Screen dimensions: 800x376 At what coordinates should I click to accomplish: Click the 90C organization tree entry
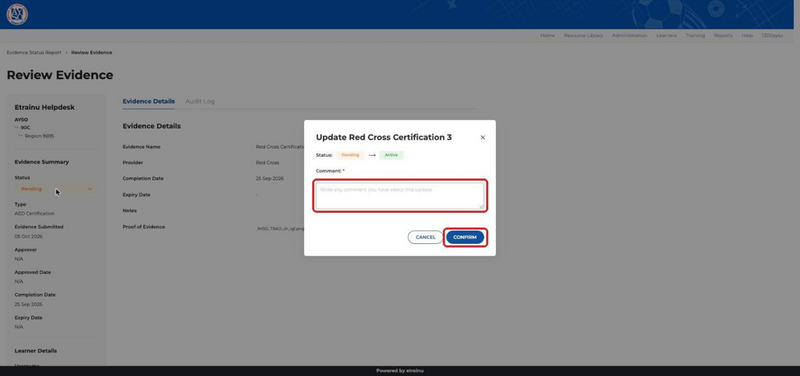[x=26, y=128]
